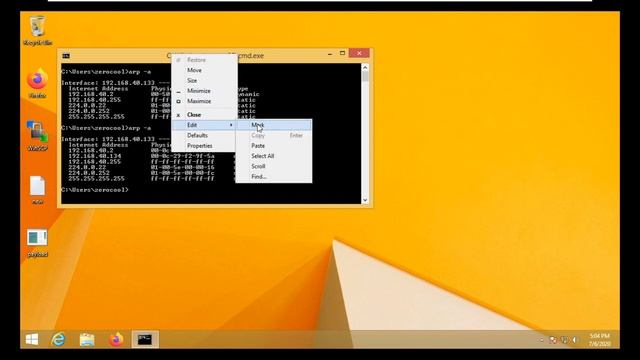Show hidden tray icons arrow
This screenshot has width=640, height=360.
pyautogui.click(x=542, y=340)
